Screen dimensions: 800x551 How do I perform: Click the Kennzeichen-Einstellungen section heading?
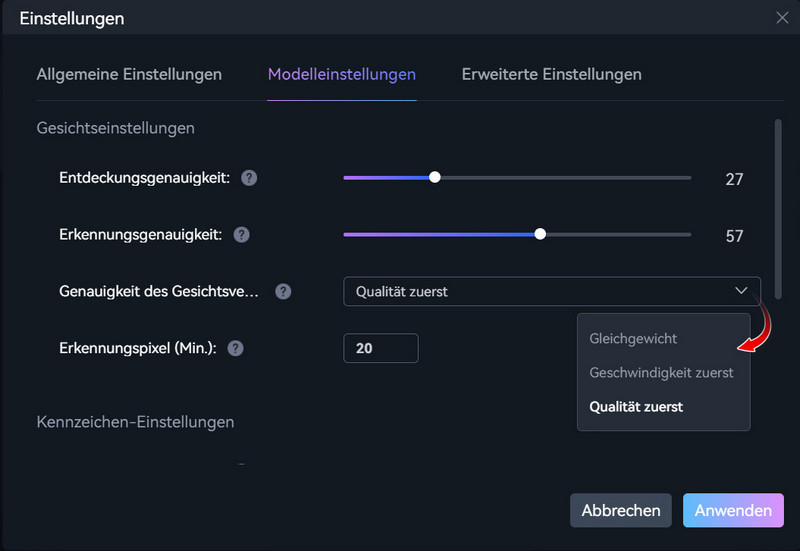pos(135,422)
